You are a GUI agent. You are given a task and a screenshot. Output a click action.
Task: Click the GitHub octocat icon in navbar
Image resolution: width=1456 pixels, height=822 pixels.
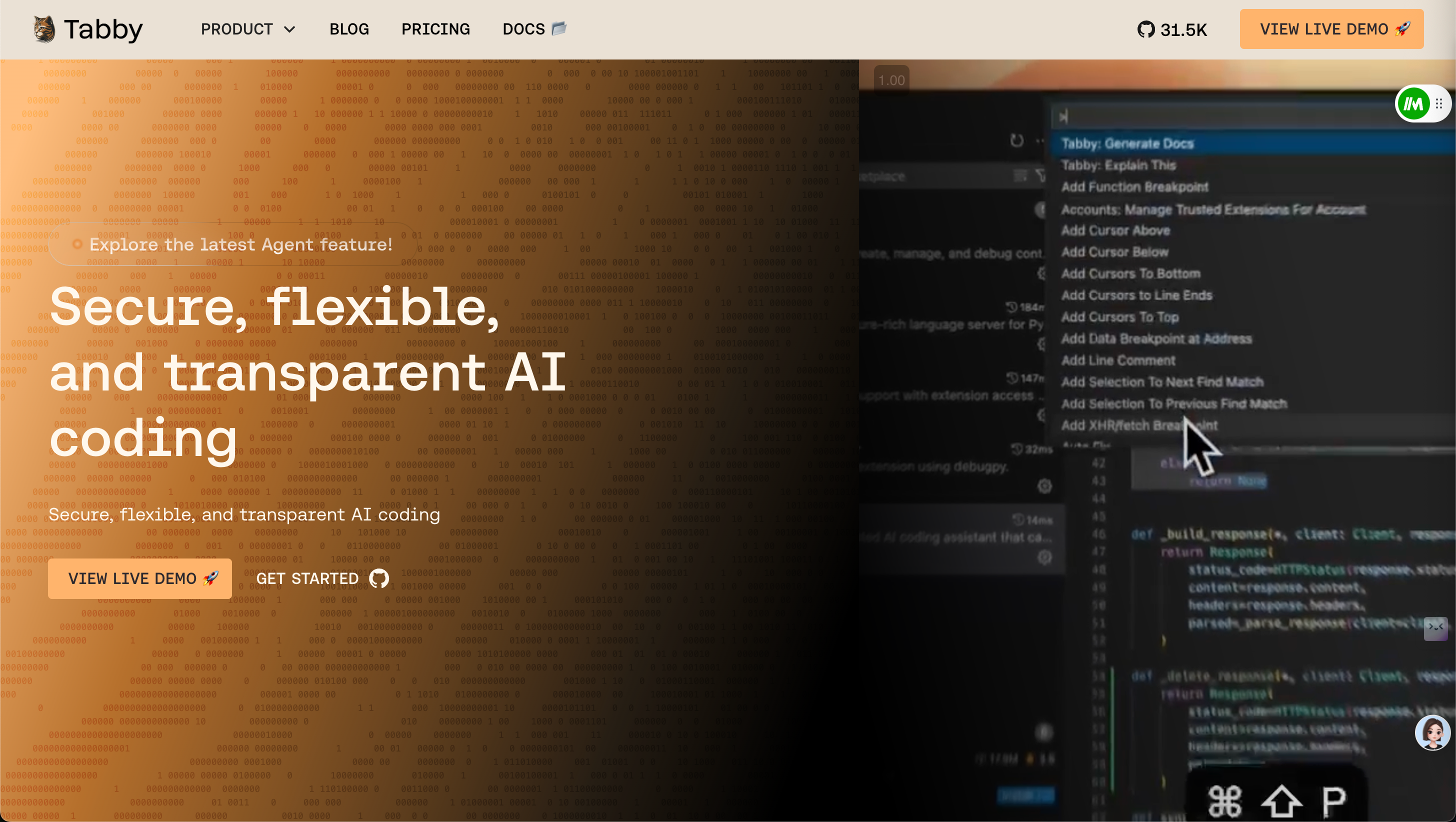(x=1145, y=29)
